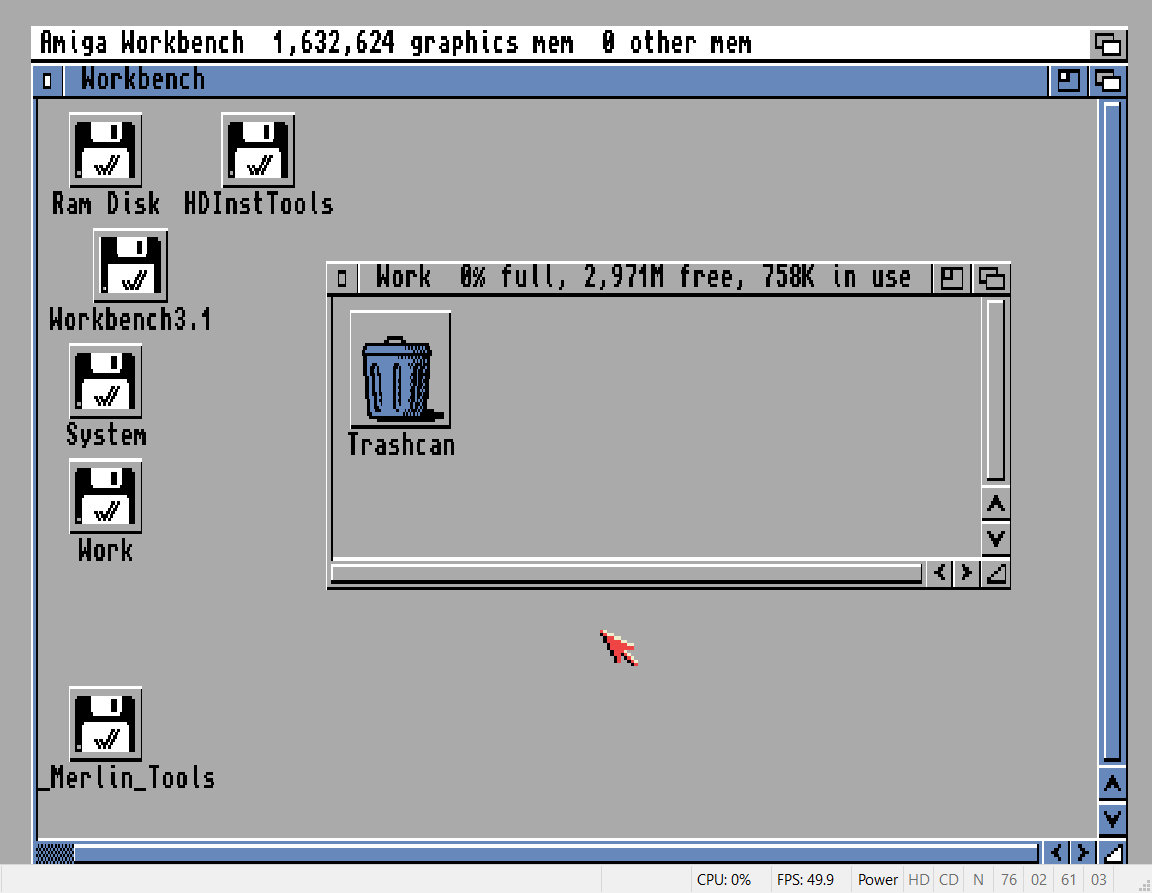Click the Workbench window resize gadget
This screenshot has width=1152, height=893.
tap(1112, 853)
